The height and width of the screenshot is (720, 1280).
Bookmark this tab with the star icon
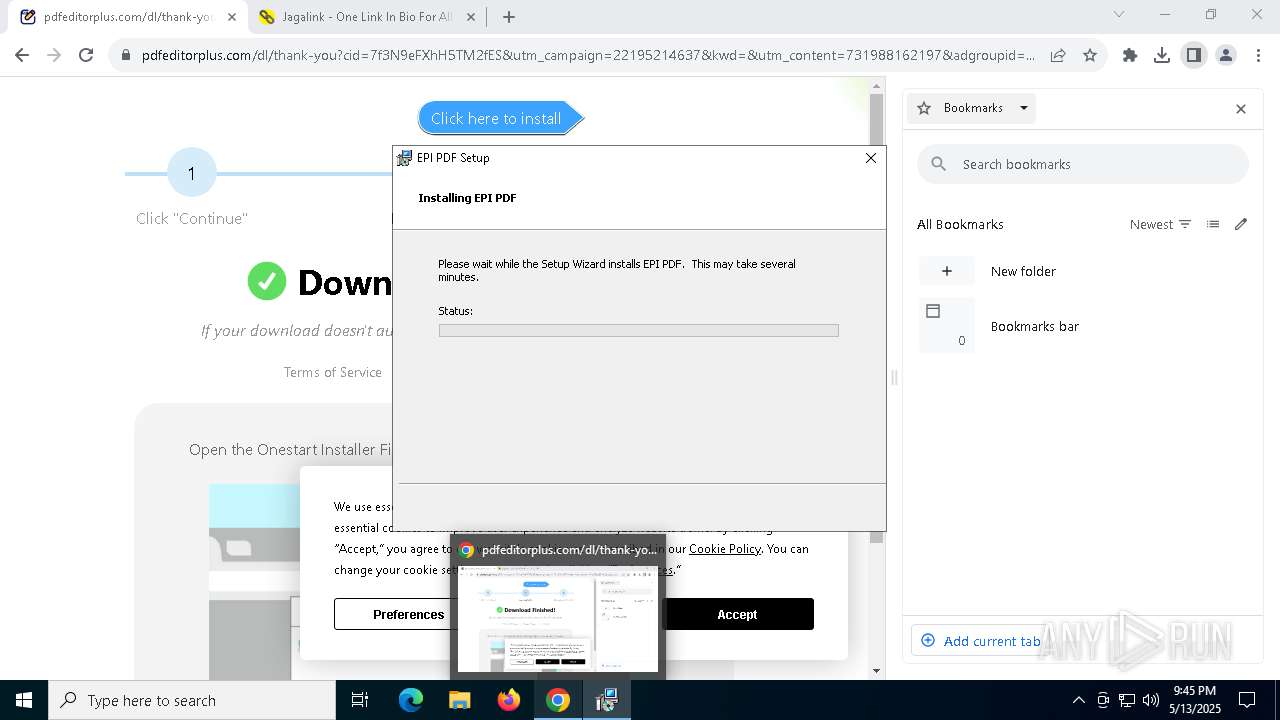click(1090, 56)
